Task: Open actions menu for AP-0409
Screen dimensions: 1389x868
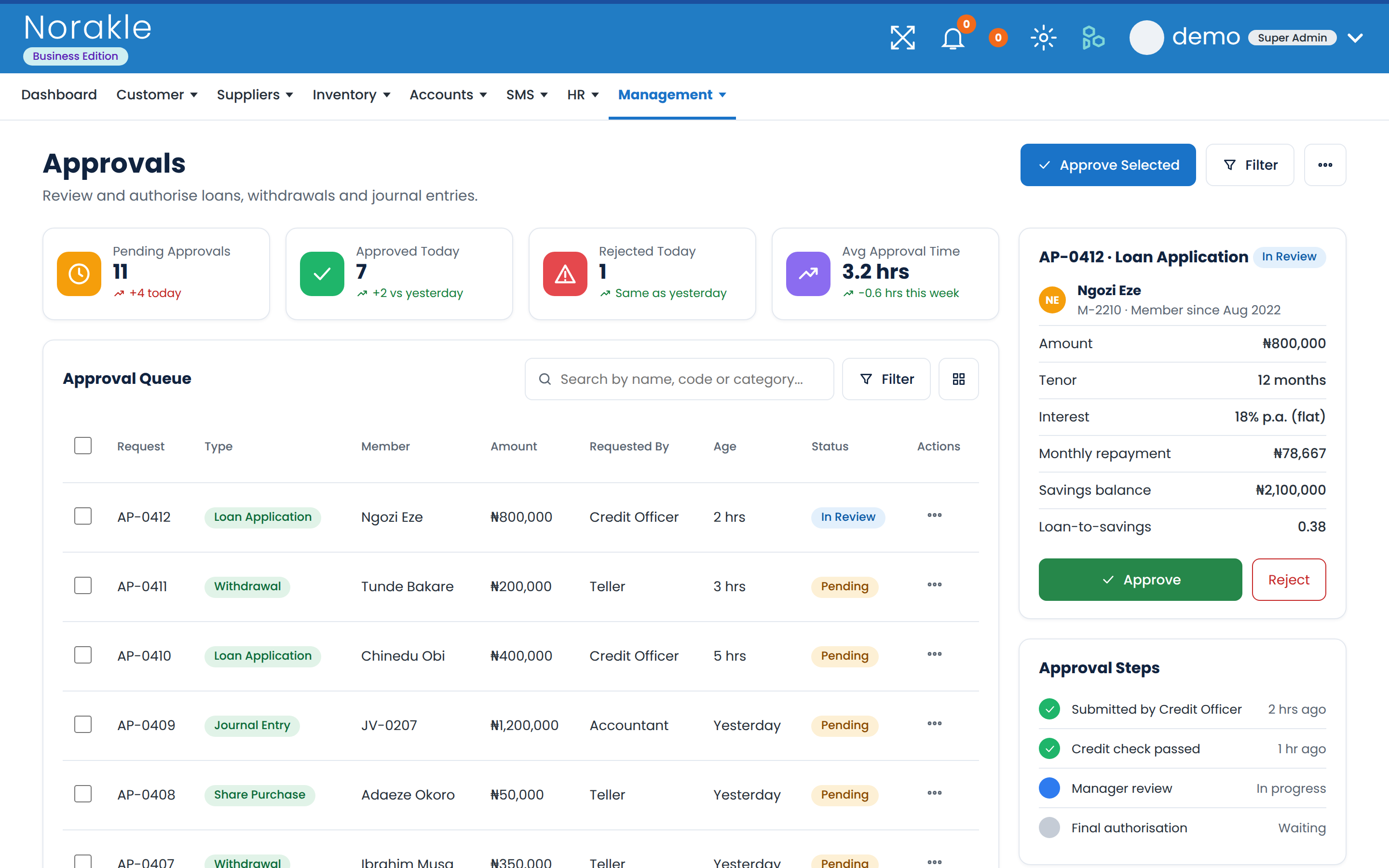Action: coord(934,723)
